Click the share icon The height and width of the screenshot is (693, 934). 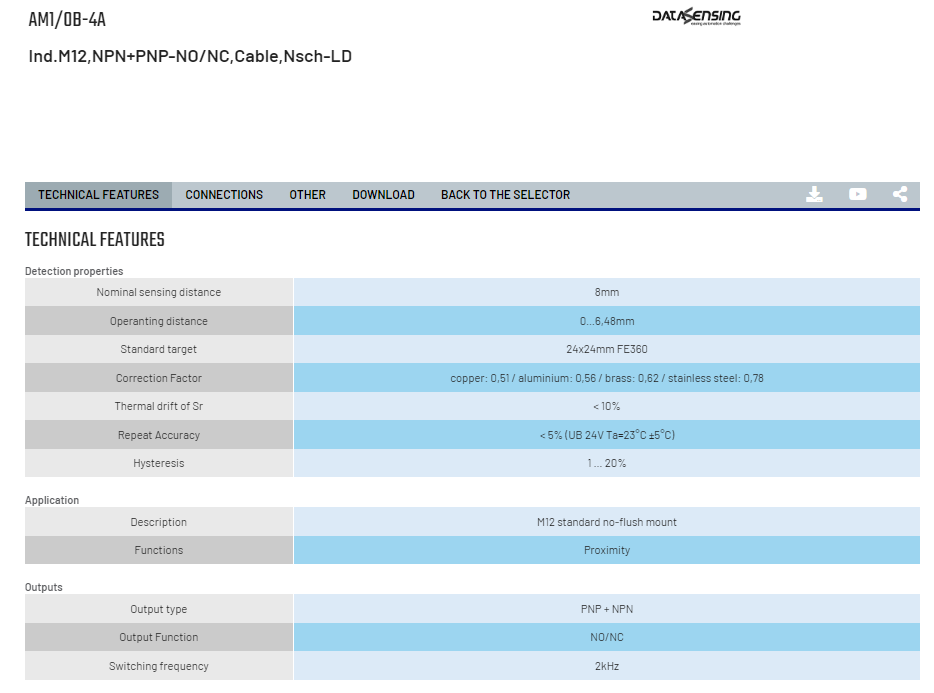pos(900,194)
